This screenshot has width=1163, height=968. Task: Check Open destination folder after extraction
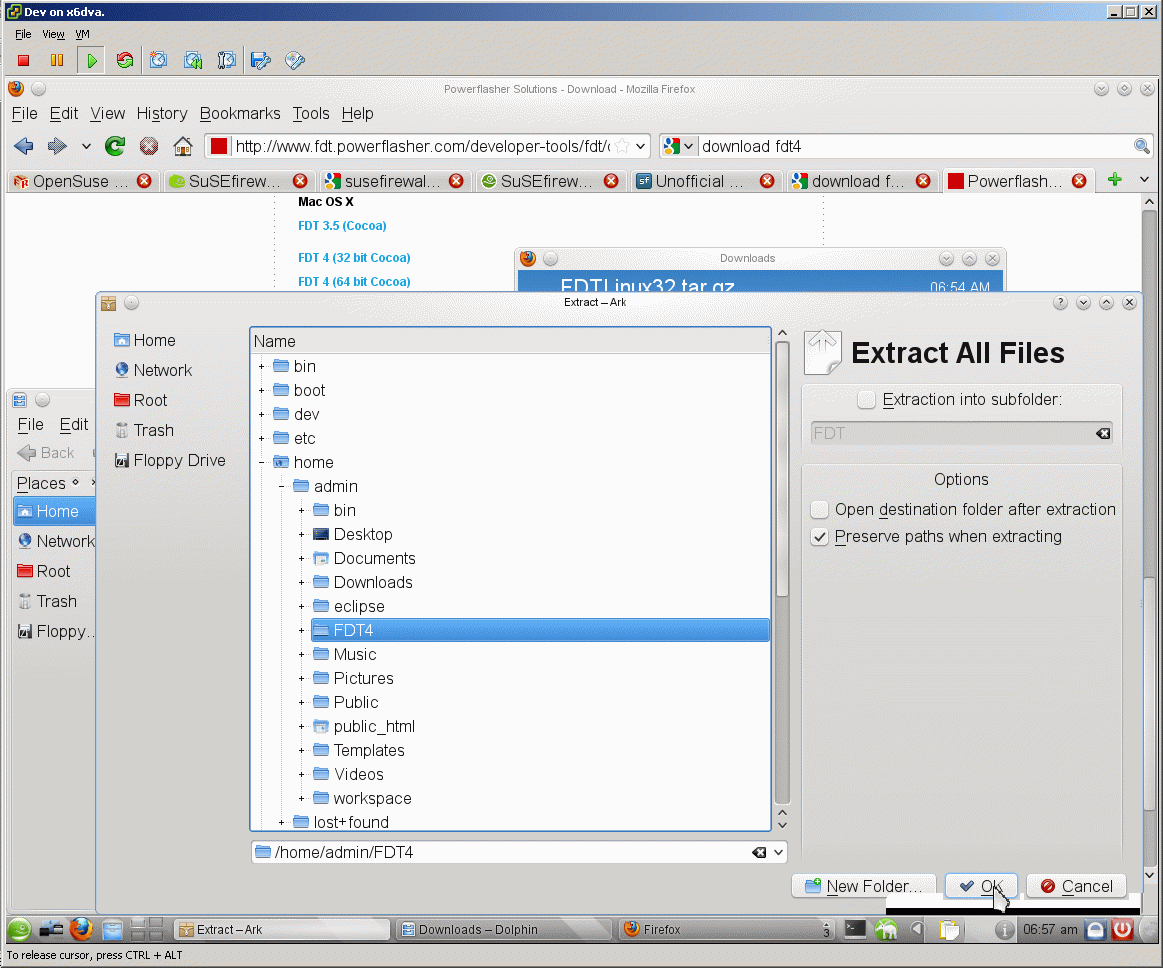point(820,510)
